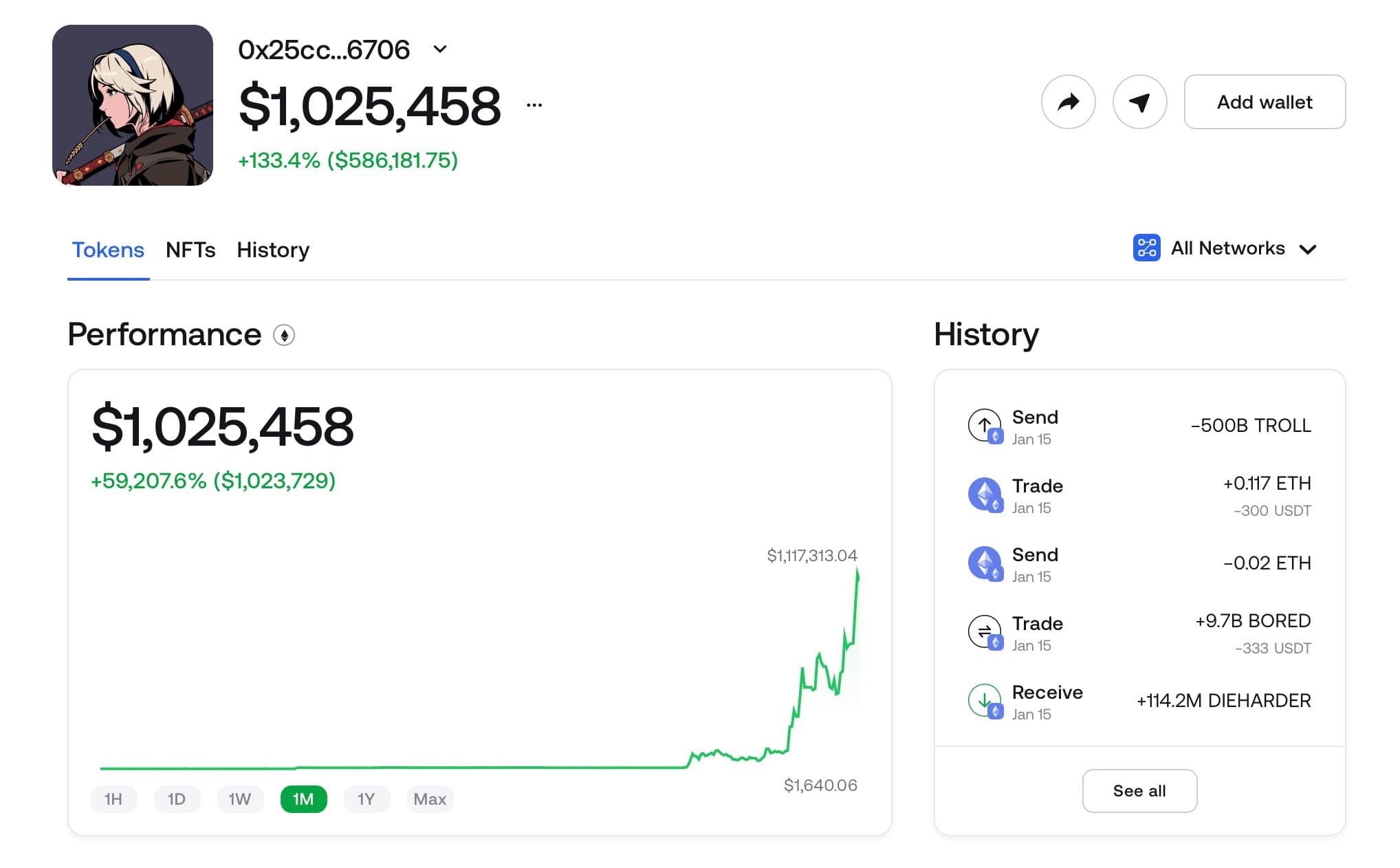Open the All Networks grid icon

[x=1146, y=248]
